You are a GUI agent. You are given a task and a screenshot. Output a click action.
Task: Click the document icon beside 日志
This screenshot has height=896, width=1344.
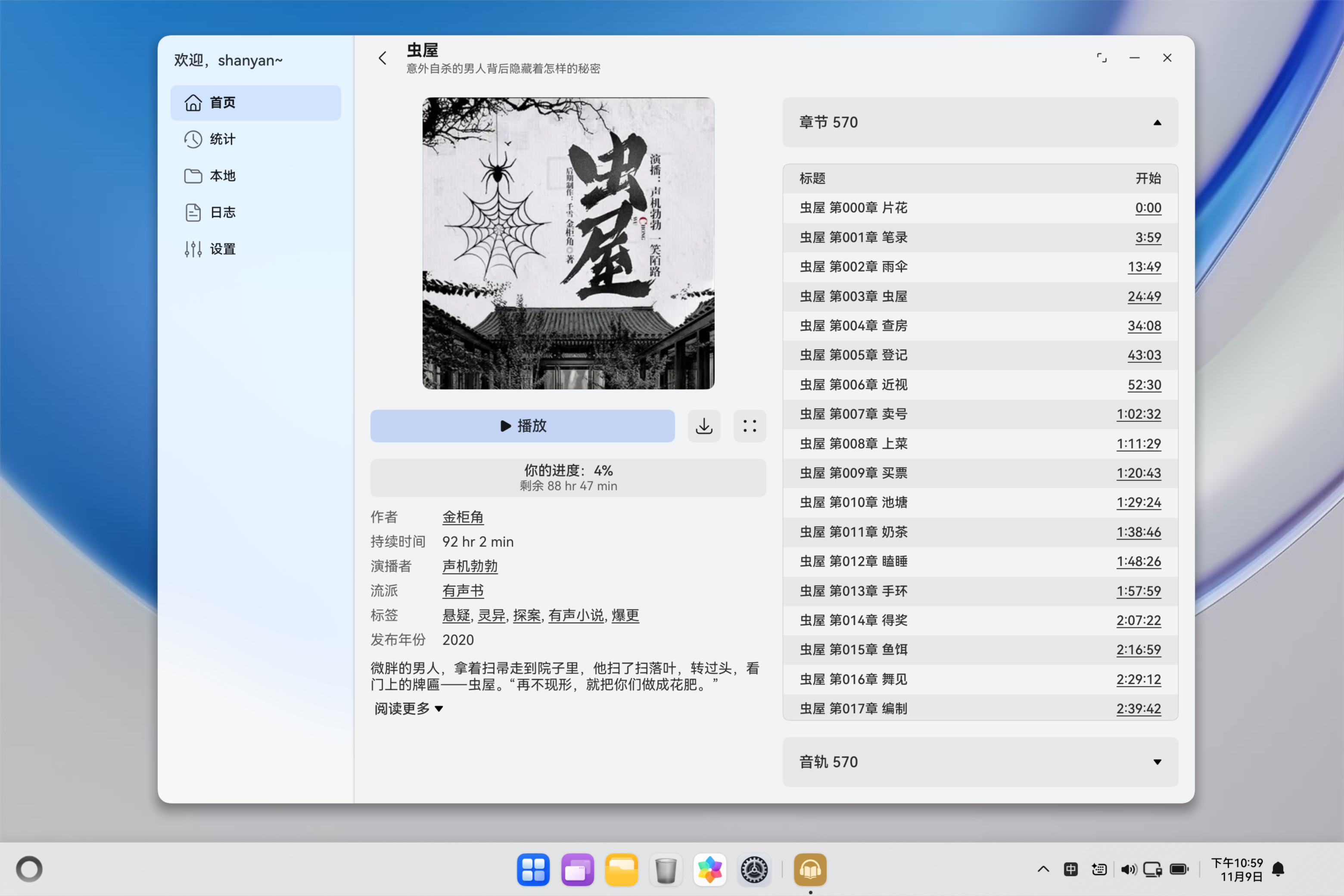193,212
